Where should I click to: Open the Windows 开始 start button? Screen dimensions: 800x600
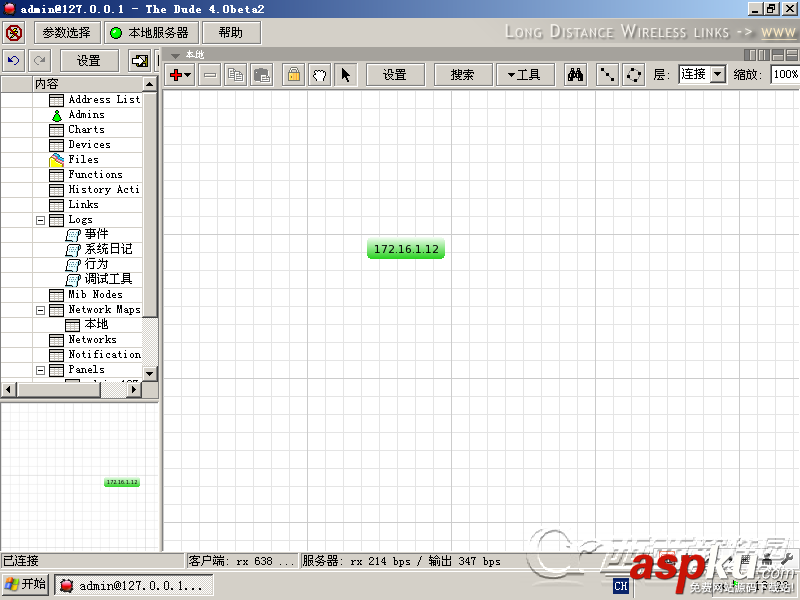pos(26,585)
